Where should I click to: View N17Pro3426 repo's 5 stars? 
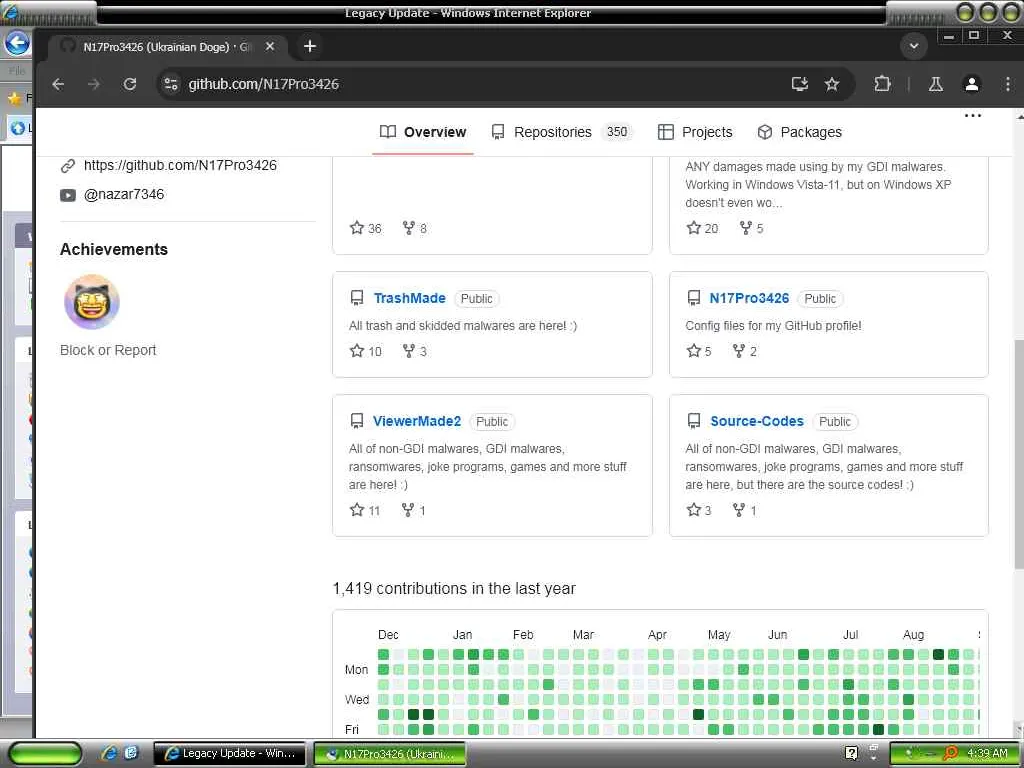699,351
